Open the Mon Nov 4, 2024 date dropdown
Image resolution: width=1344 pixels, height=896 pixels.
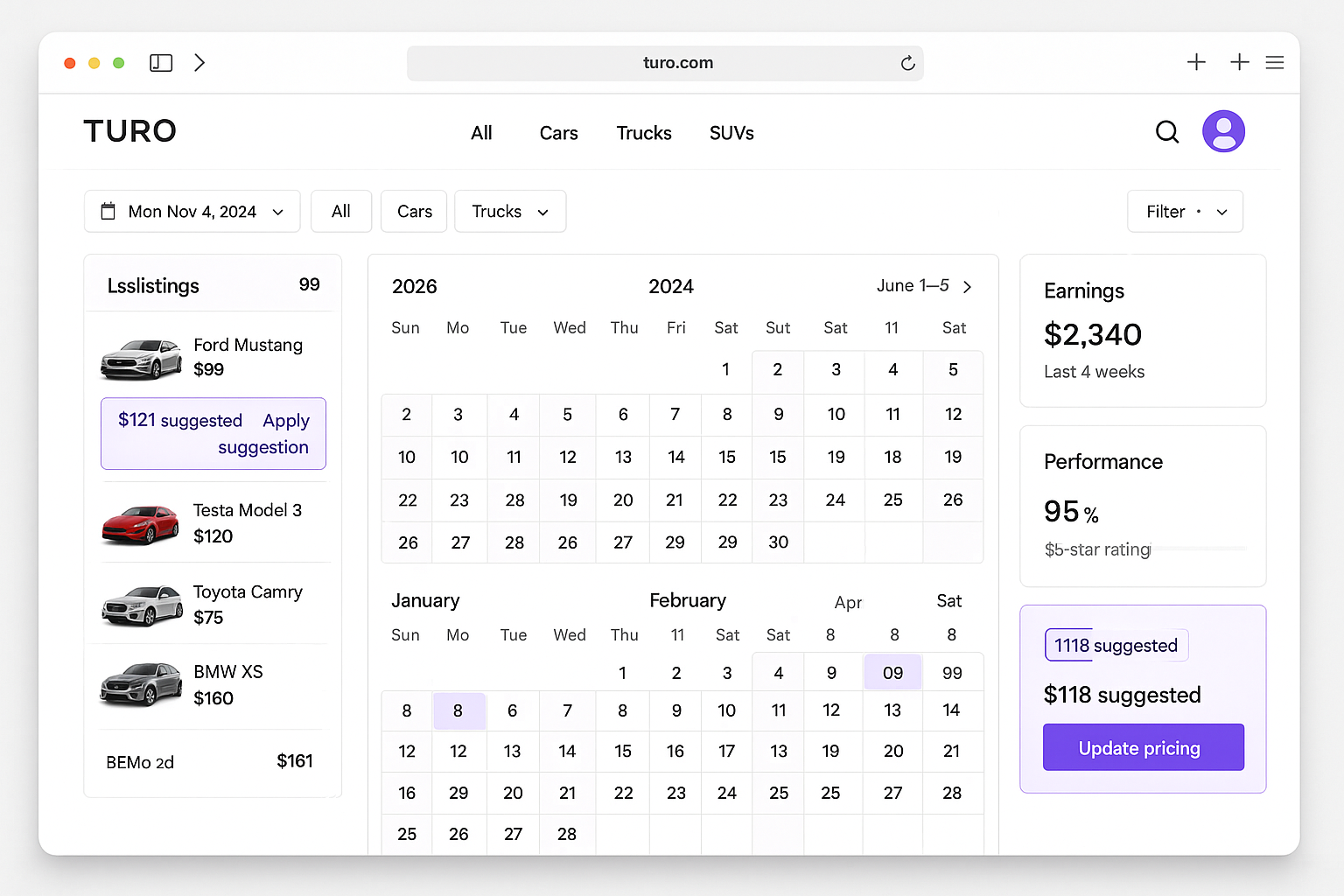point(192,211)
